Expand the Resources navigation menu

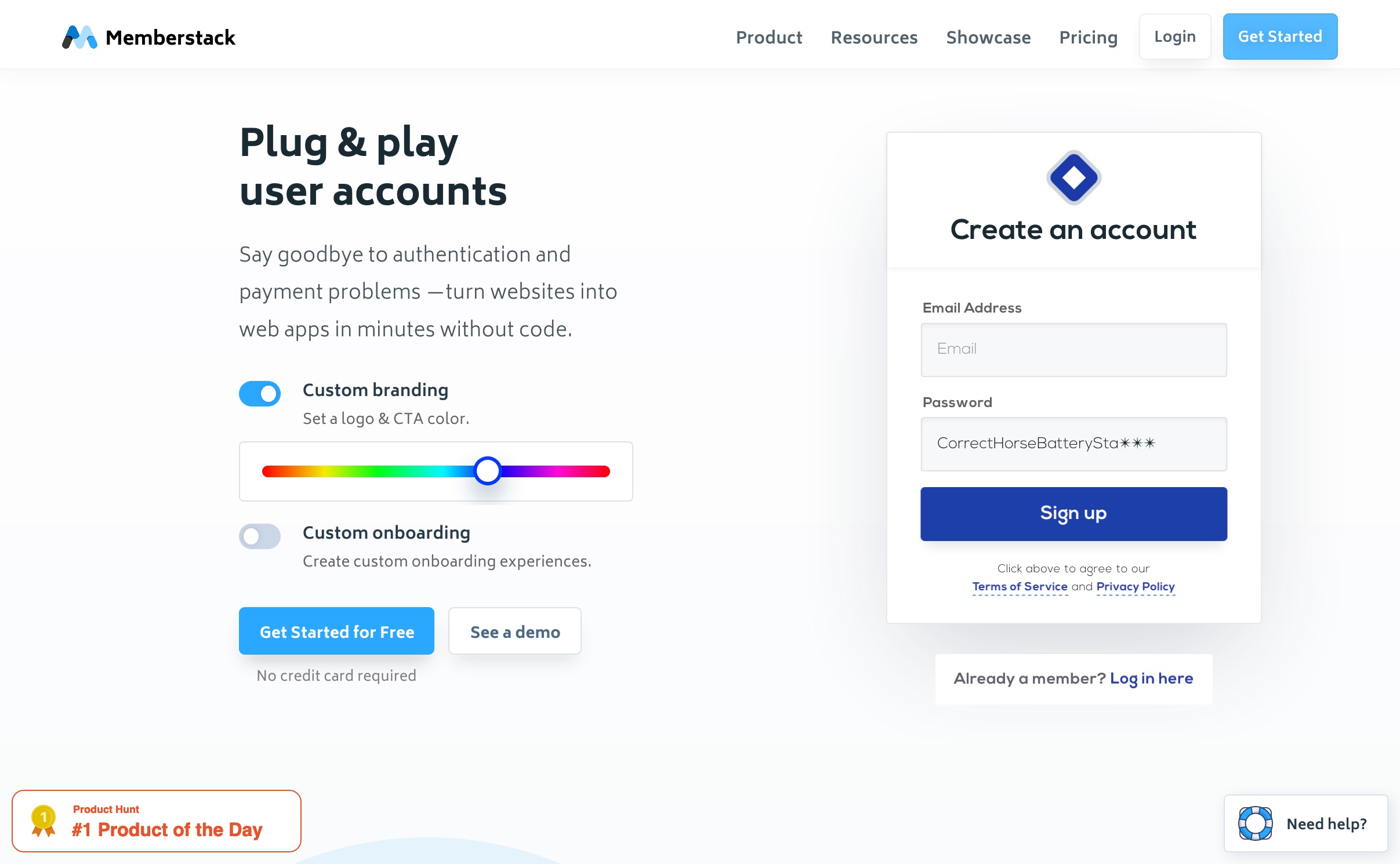[x=874, y=36]
